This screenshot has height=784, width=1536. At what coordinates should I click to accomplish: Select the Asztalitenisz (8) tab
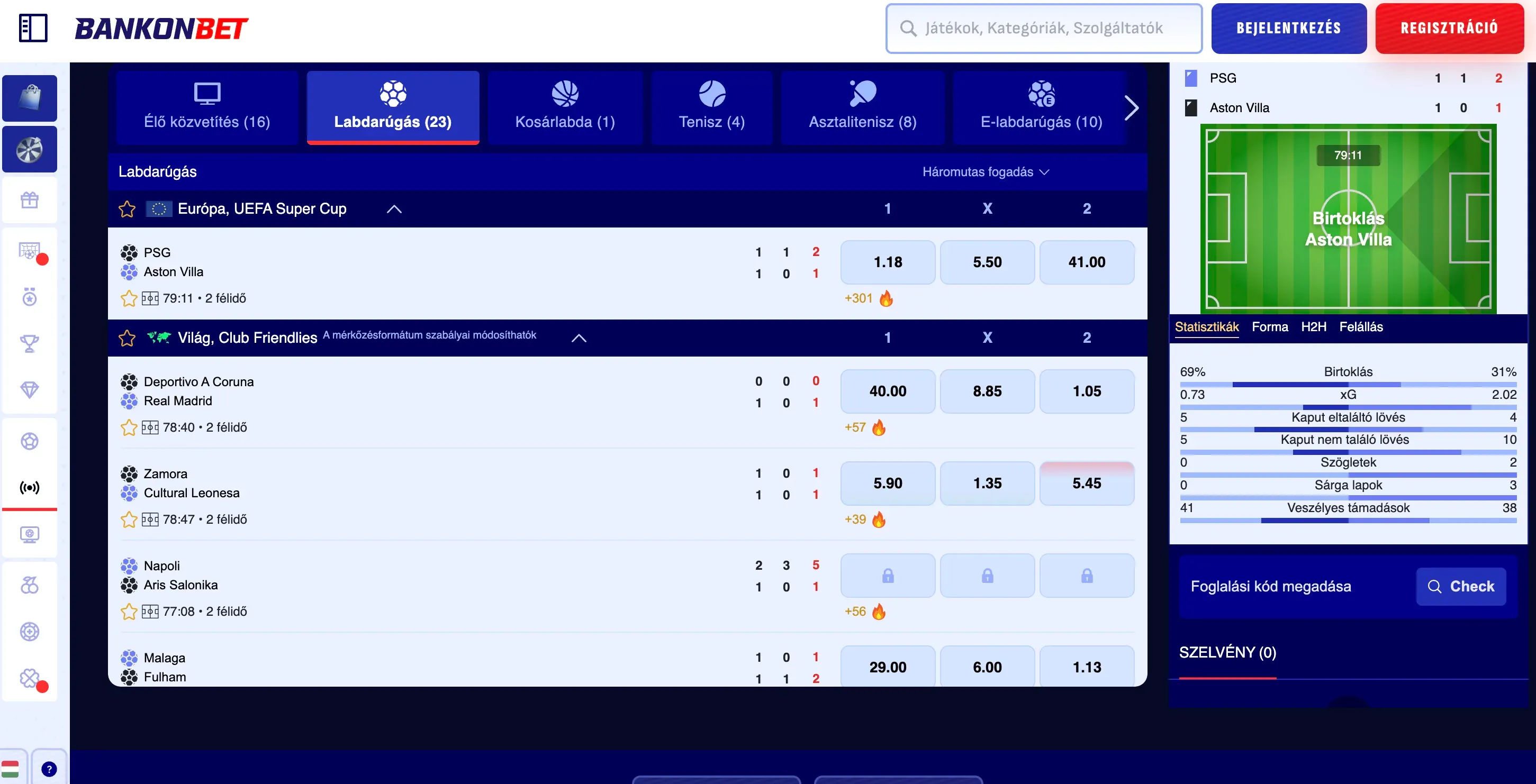(862, 108)
